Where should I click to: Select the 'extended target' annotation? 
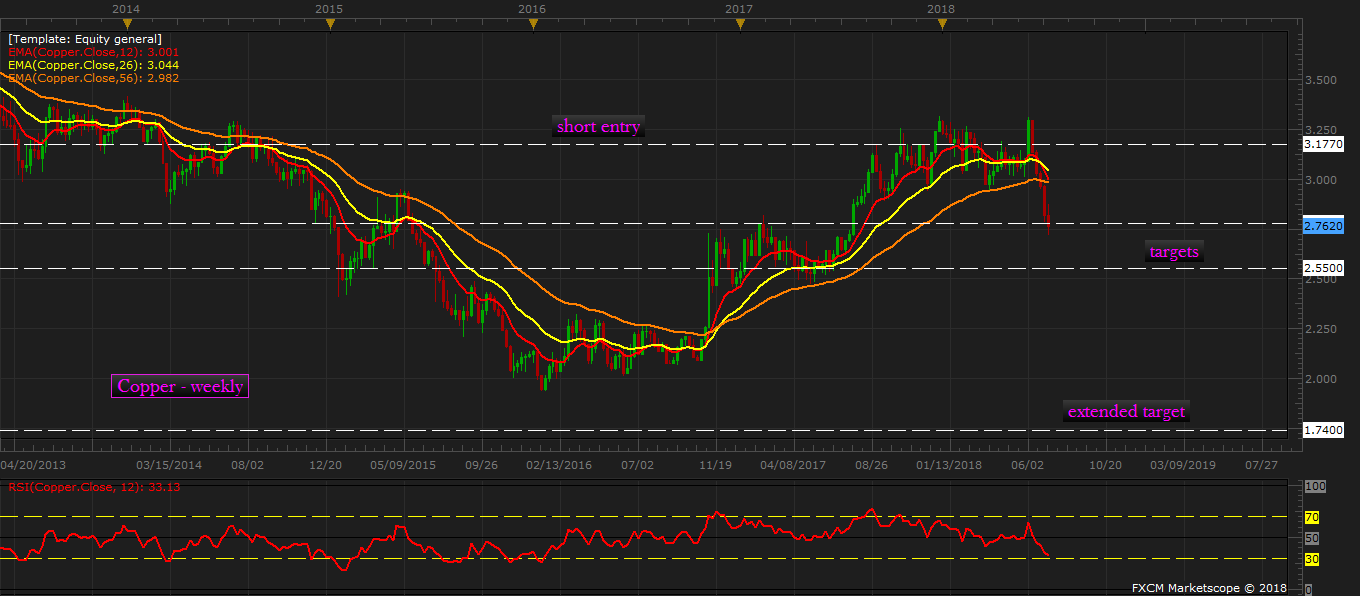tap(1126, 411)
